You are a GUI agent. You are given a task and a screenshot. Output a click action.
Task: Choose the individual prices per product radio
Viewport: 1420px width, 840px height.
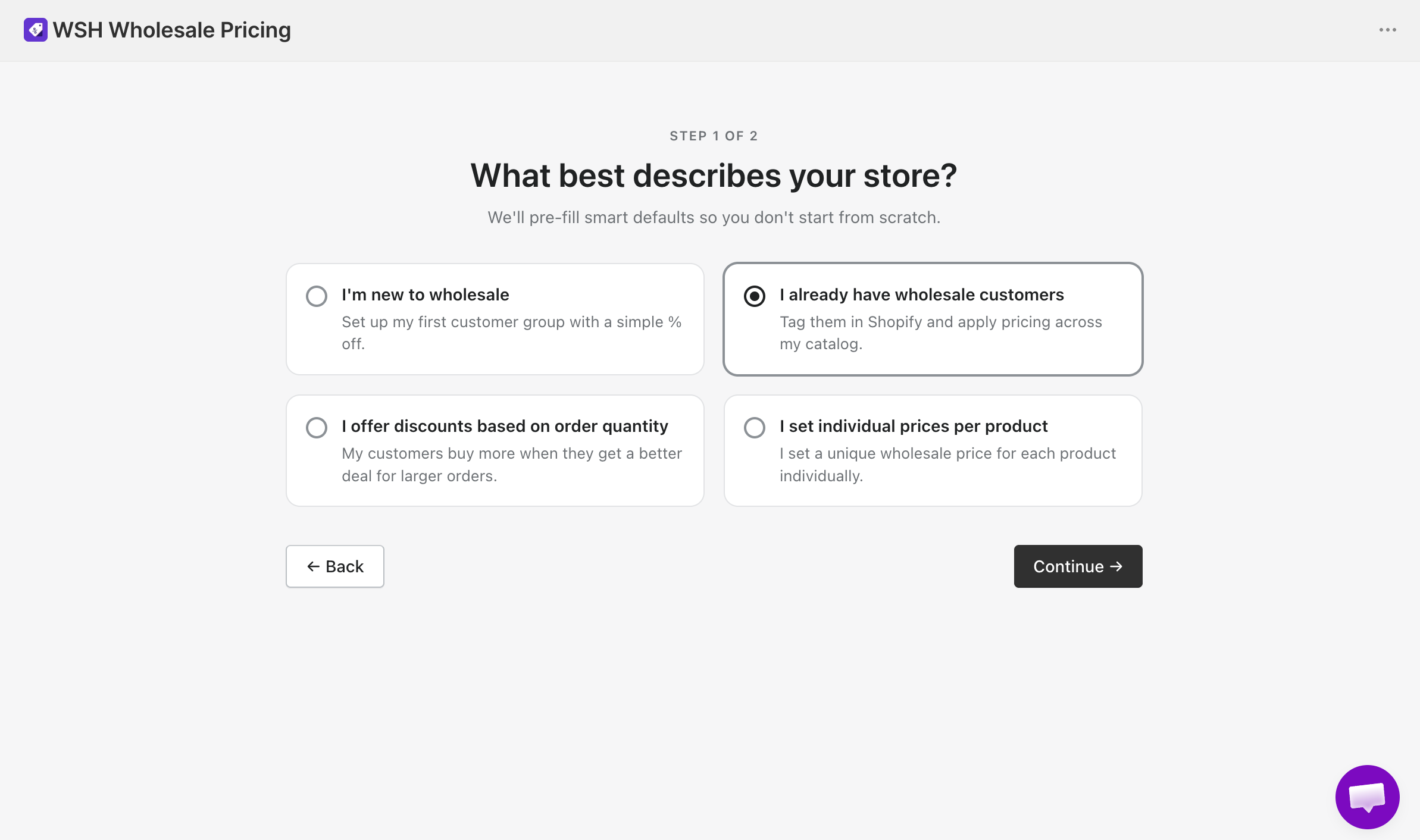pos(754,427)
